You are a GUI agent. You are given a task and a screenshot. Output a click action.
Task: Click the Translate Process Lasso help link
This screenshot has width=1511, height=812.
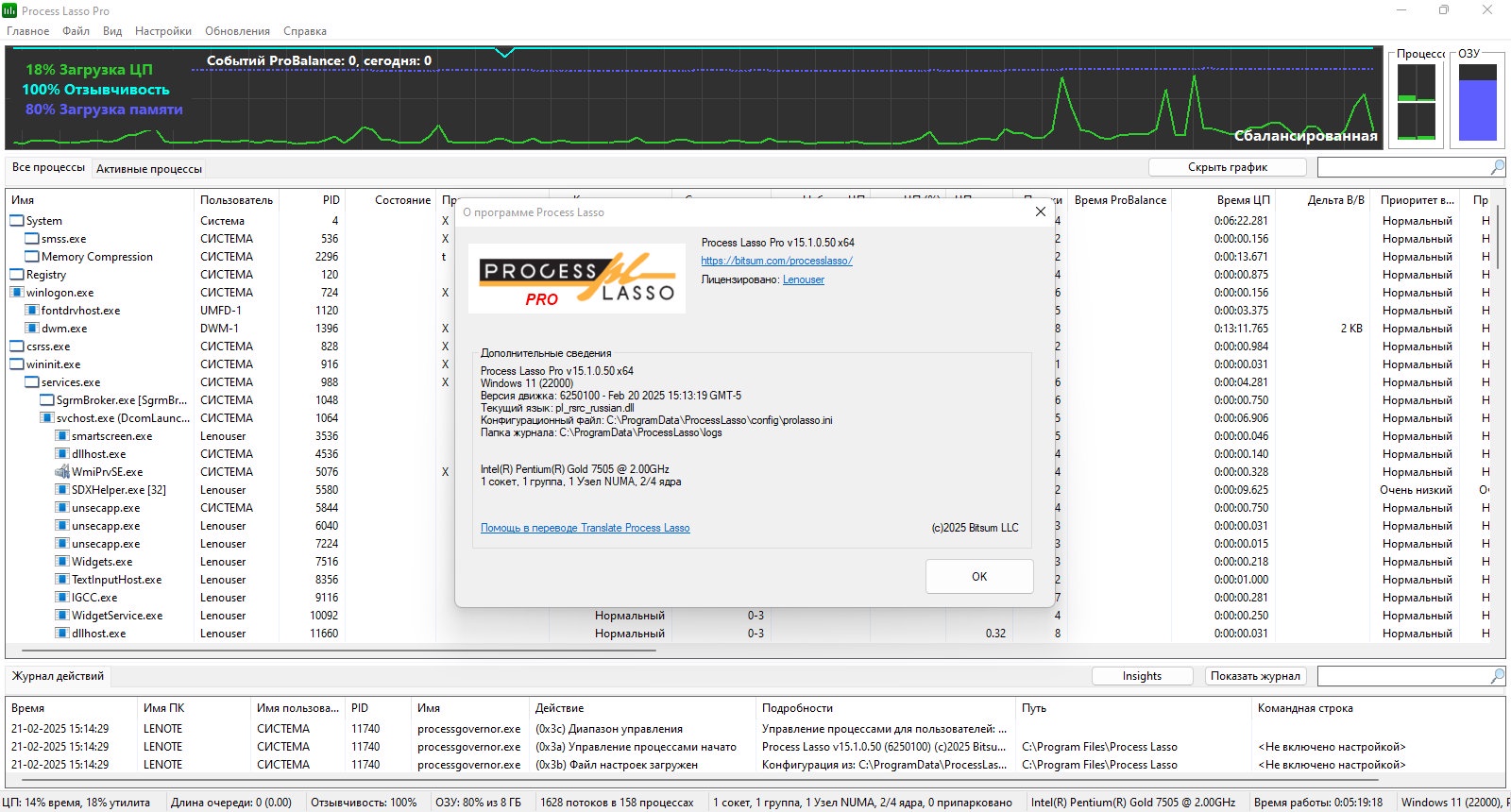[x=585, y=528]
